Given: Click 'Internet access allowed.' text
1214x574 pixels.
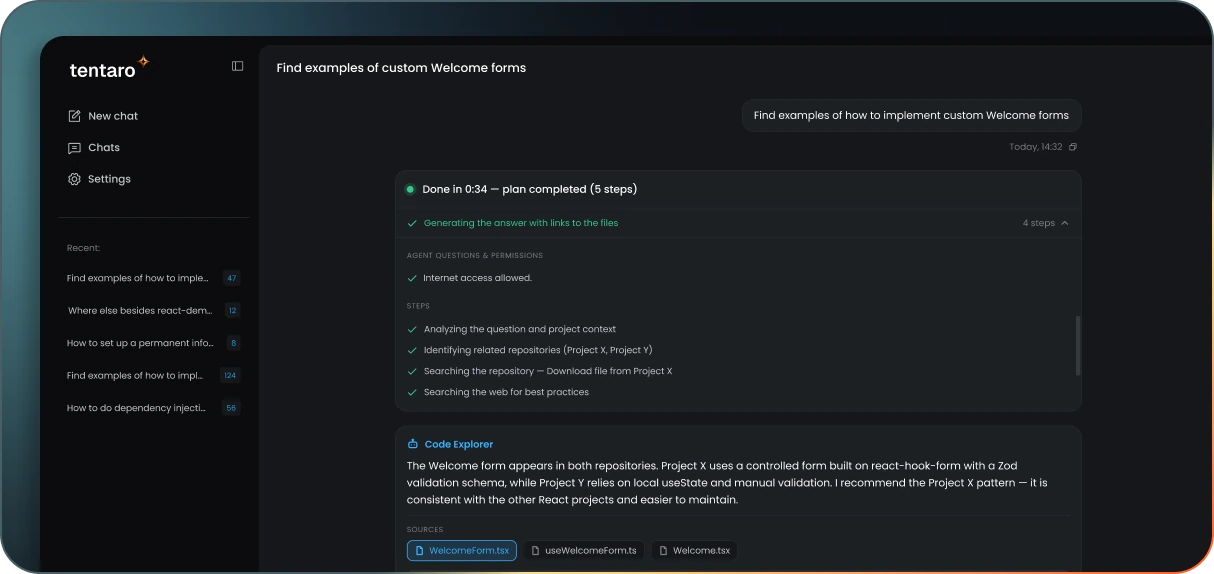Looking at the screenshot, I should pos(477,278).
